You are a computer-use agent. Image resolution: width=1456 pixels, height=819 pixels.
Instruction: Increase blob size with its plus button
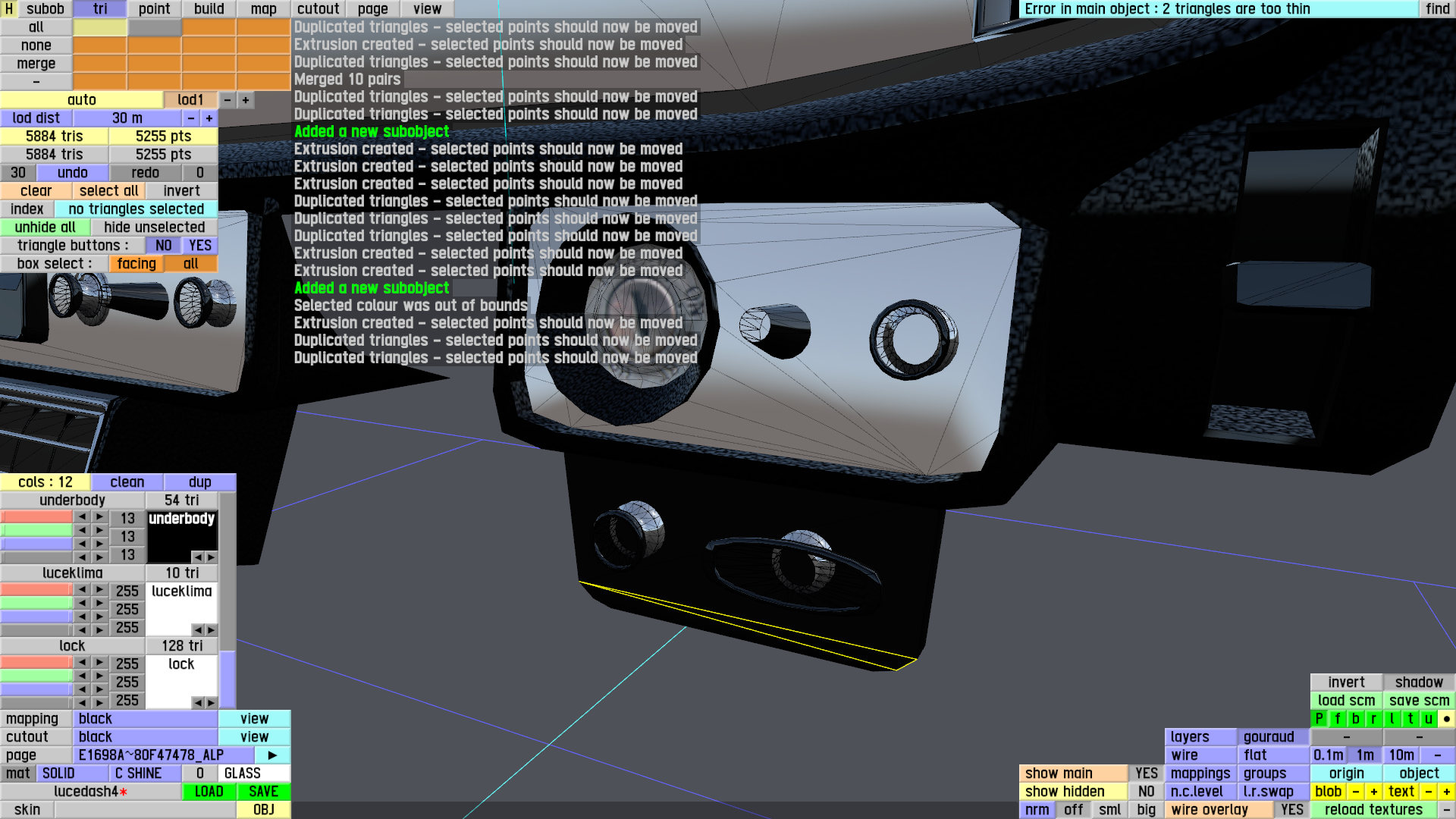coord(1373,792)
